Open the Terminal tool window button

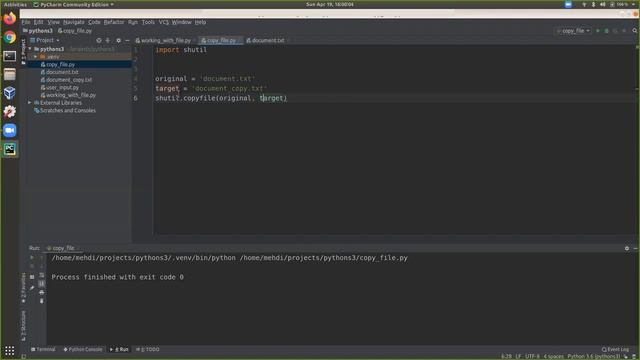(x=43, y=349)
